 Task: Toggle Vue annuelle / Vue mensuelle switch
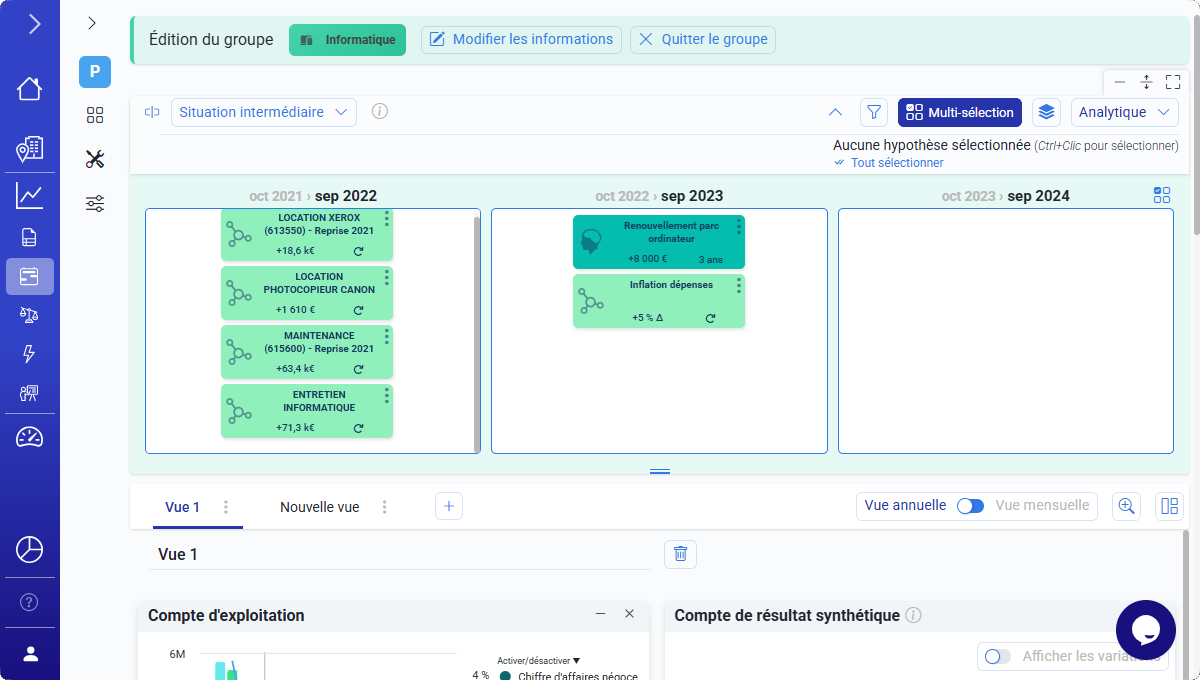(x=970, y=506)
